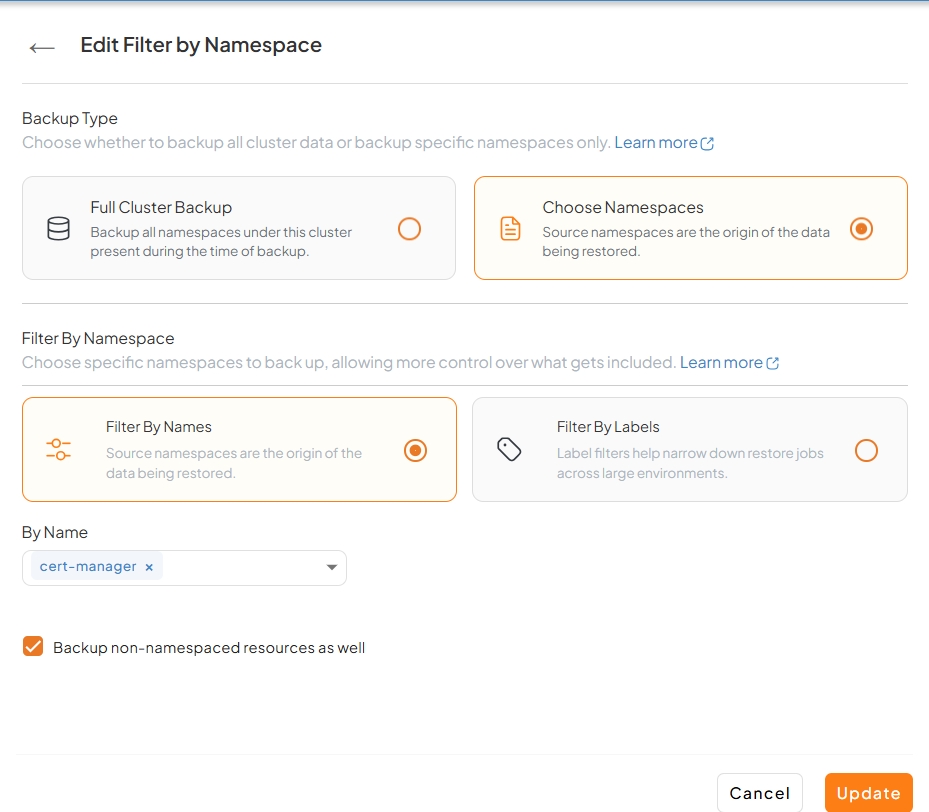The height and width of the screenshot is (812, 929).
Task: Click the Choose Namespaces document icon
Action: pos(510,229)
